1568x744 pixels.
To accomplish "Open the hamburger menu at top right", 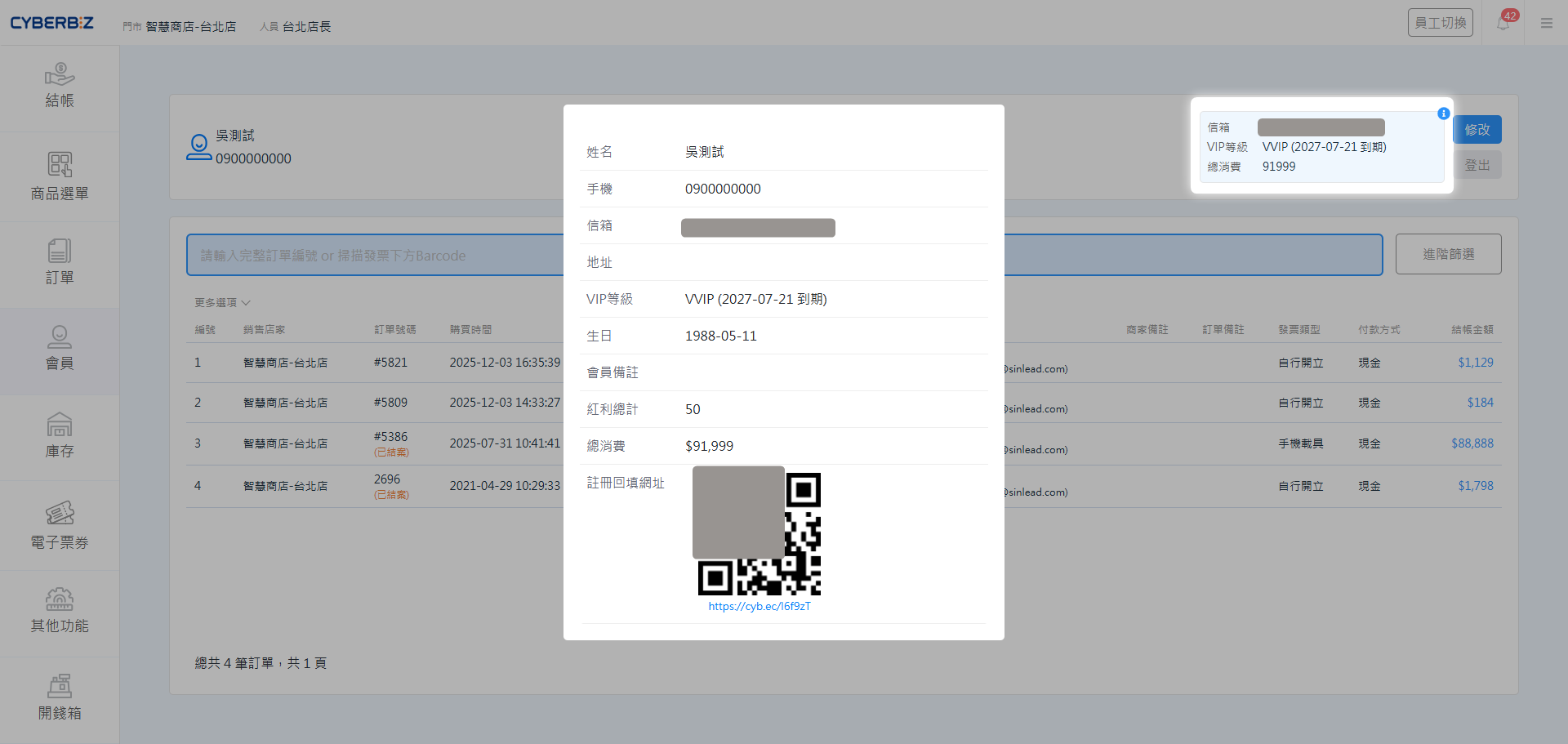I will (x=1547, y=23).
